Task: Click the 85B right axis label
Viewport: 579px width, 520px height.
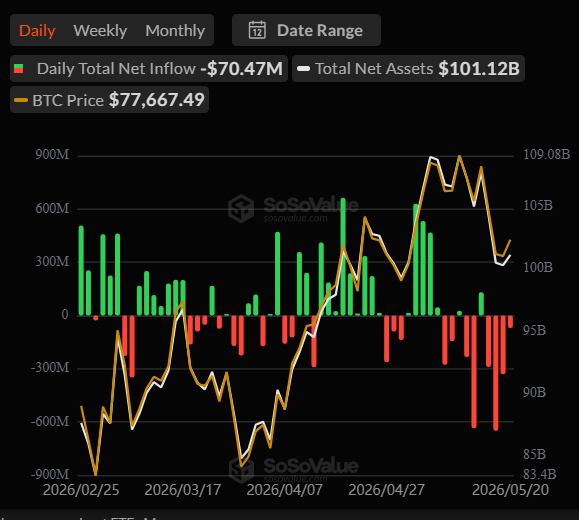Action: [x=535, y=454]
